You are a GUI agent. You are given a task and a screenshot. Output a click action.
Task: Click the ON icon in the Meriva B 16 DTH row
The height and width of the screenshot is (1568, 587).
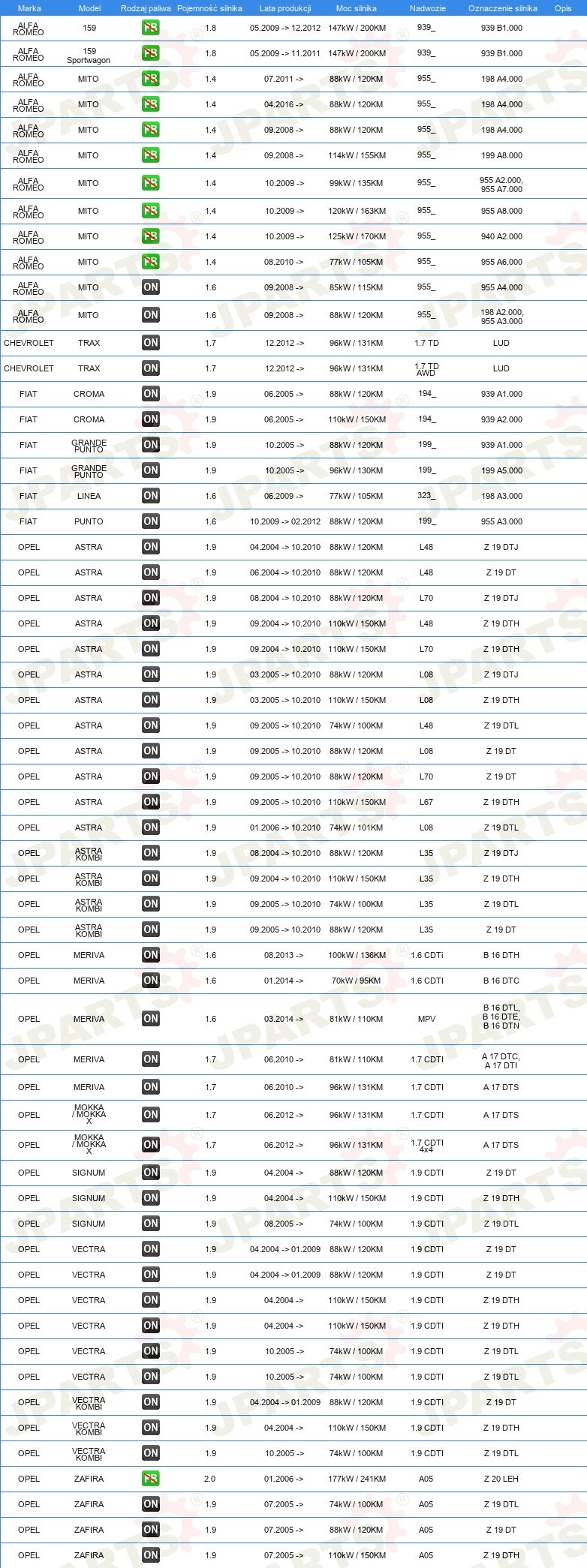pos(150,955)
